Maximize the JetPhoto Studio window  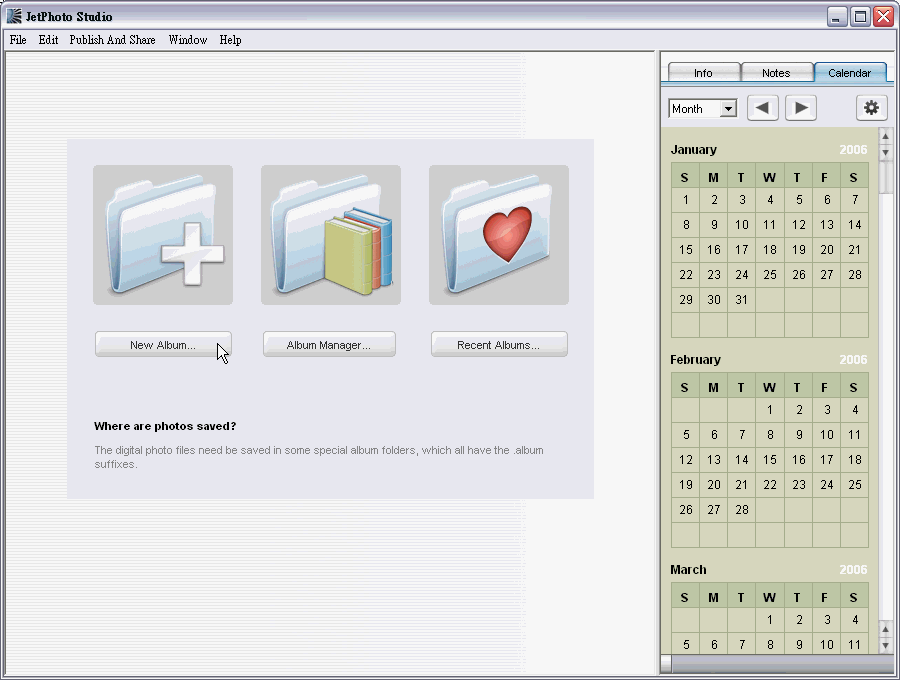[860, 17]
